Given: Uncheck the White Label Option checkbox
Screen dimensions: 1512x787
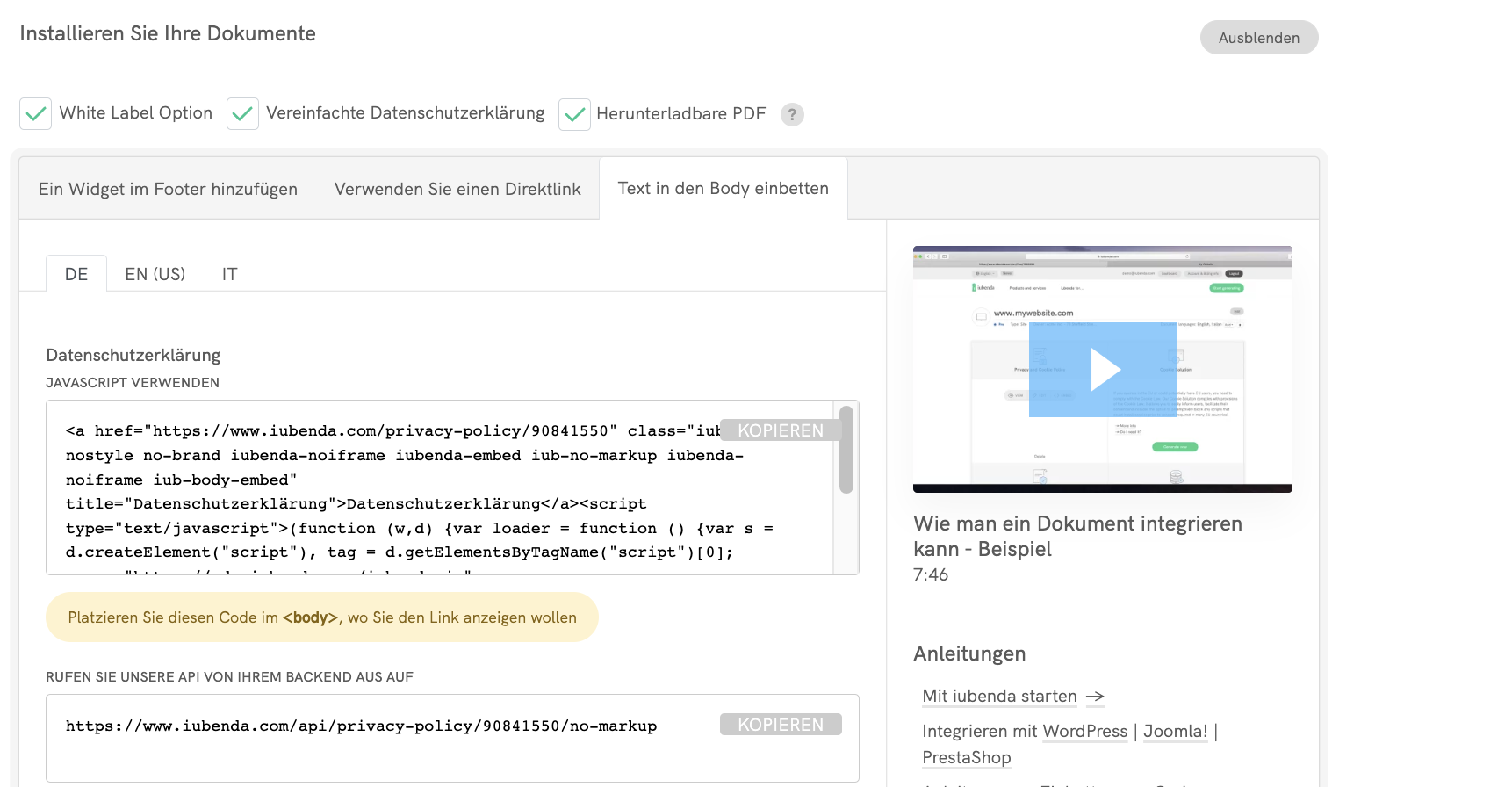Looking at the screenshot, I should [36, 114].
